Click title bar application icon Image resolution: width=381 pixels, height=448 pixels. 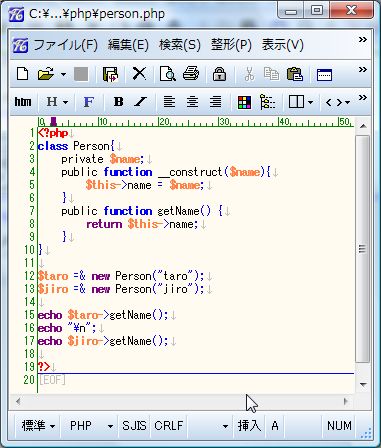click(16, 14)
